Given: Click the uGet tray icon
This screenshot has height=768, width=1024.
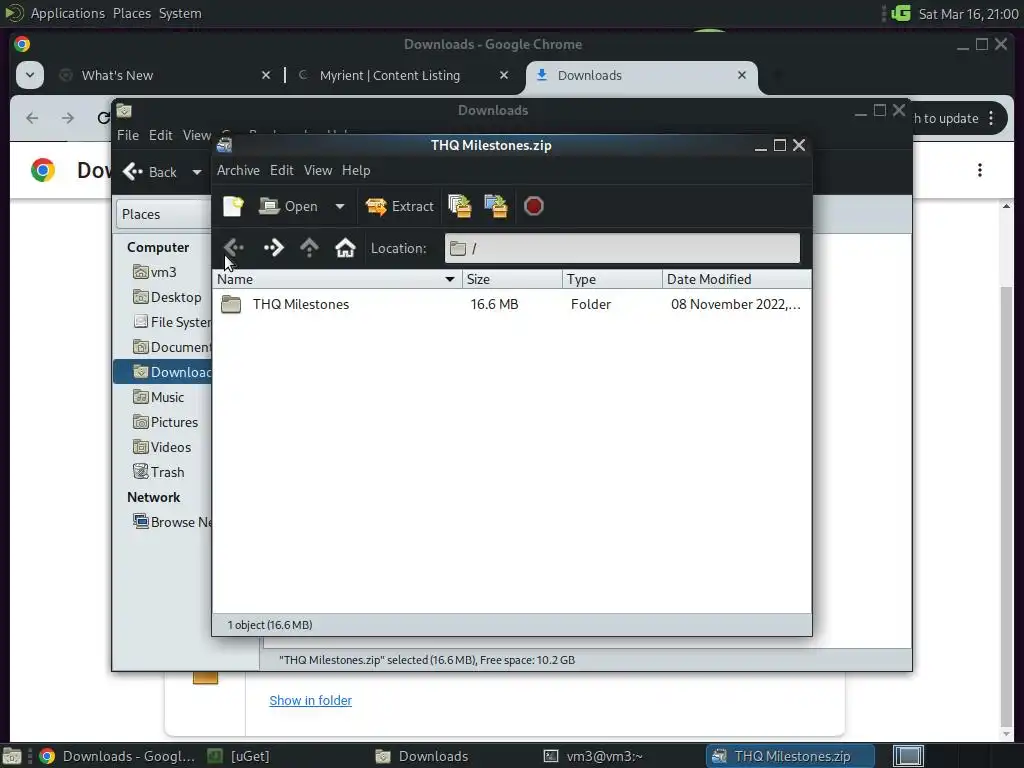Looking at the screenshot, I should (x=901, y=14).
